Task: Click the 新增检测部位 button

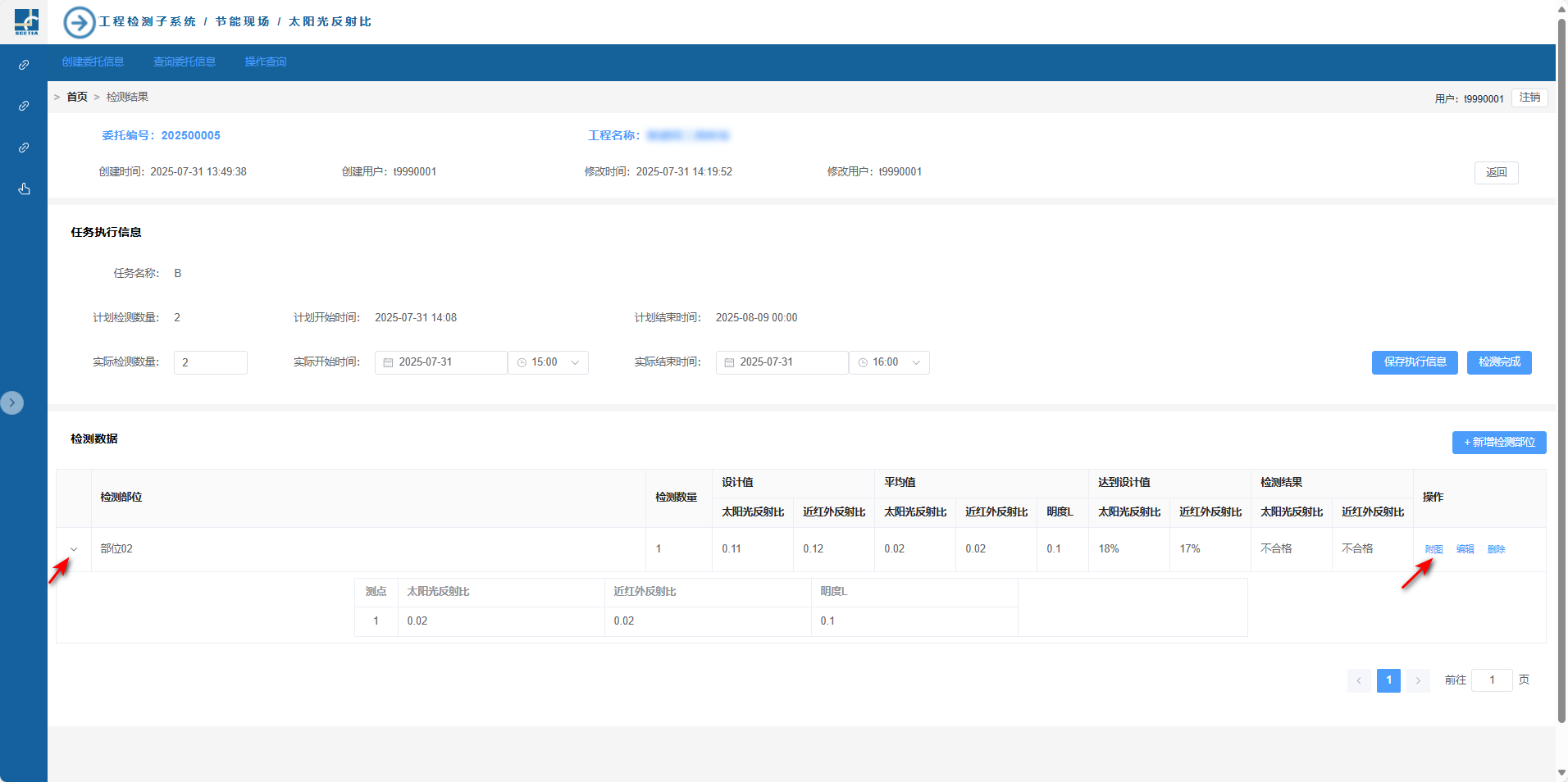Action: point(1499,443)
